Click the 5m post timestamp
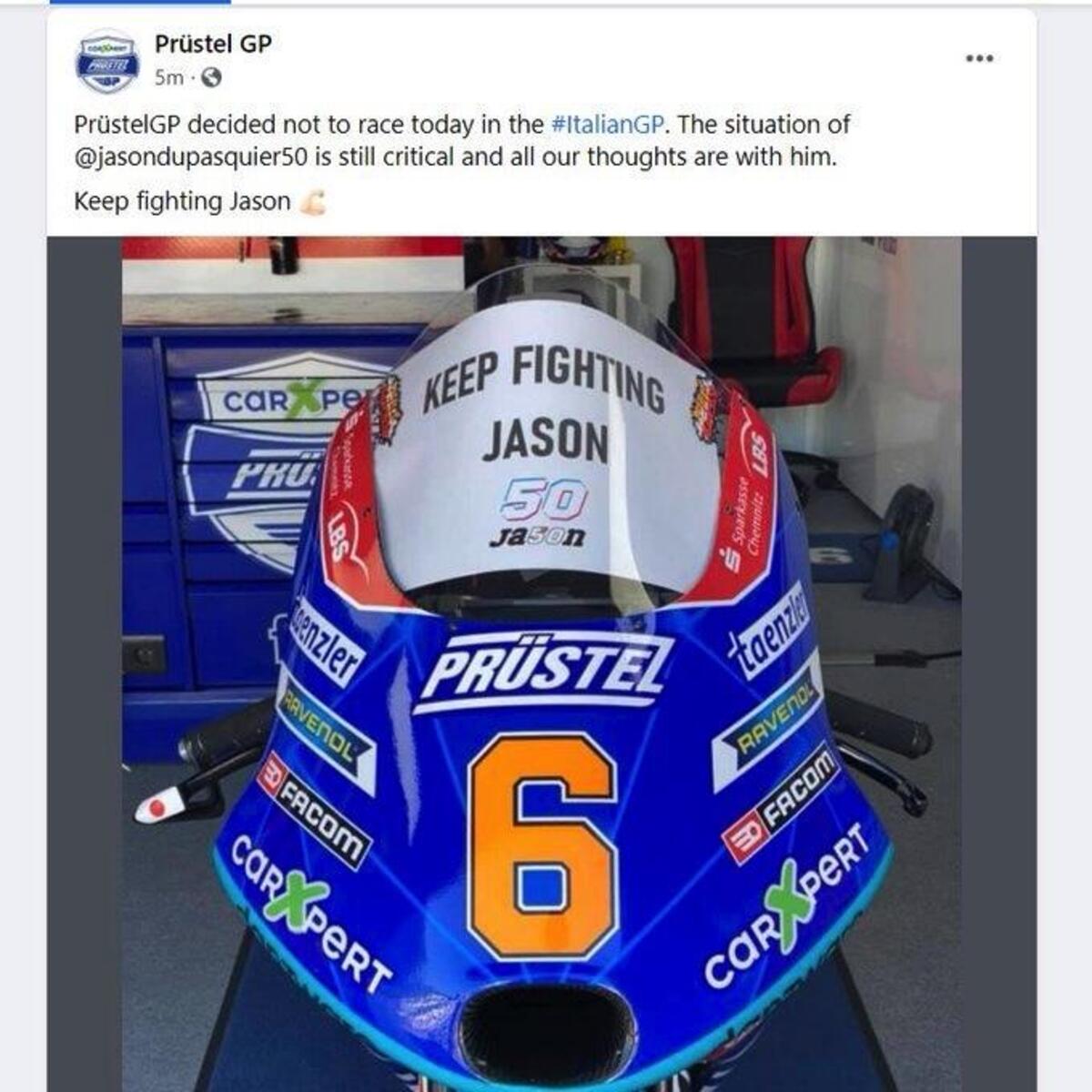This screenshot has height=1092, width=1092. click(168, 78)
